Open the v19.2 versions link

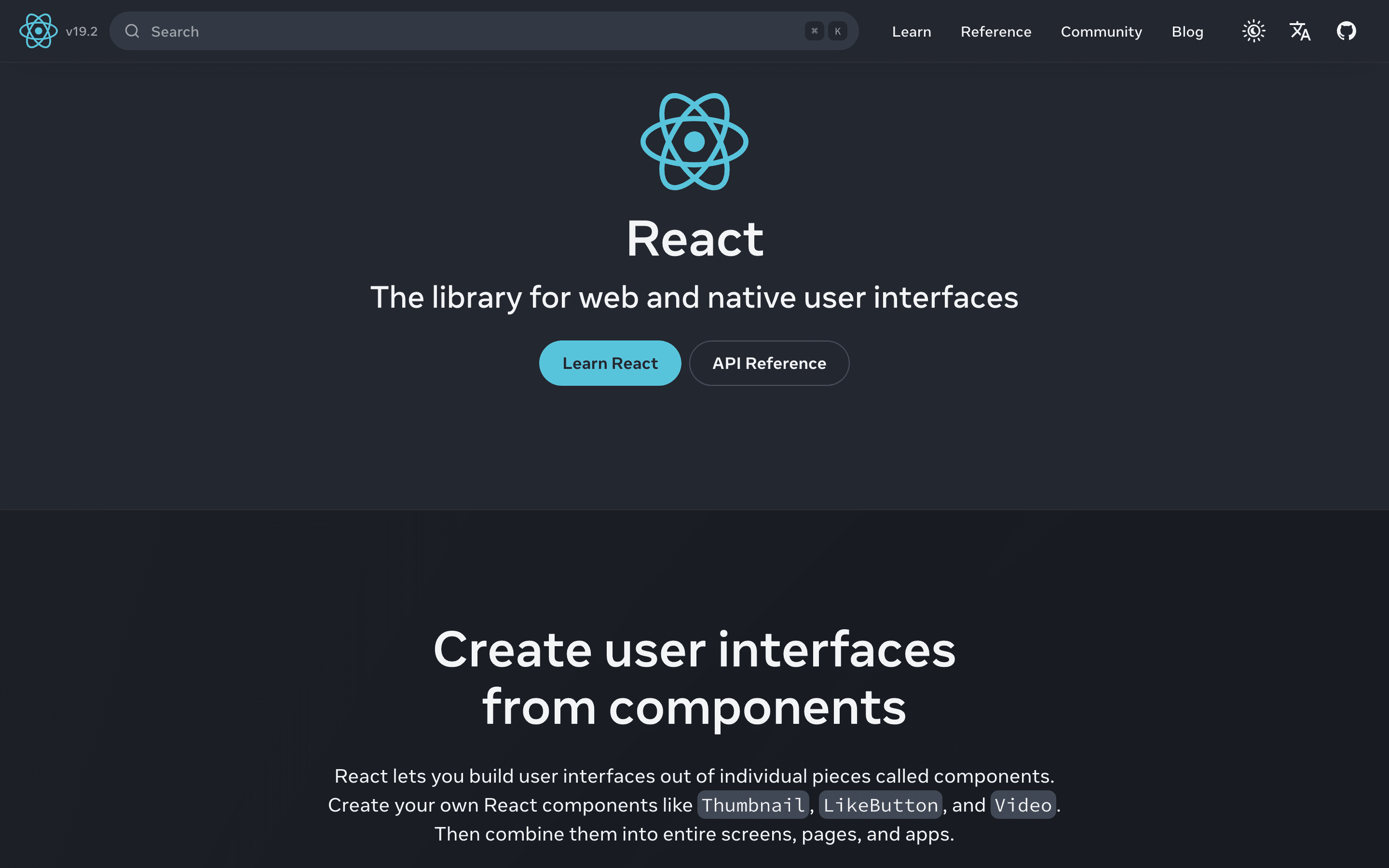[82, 31]
